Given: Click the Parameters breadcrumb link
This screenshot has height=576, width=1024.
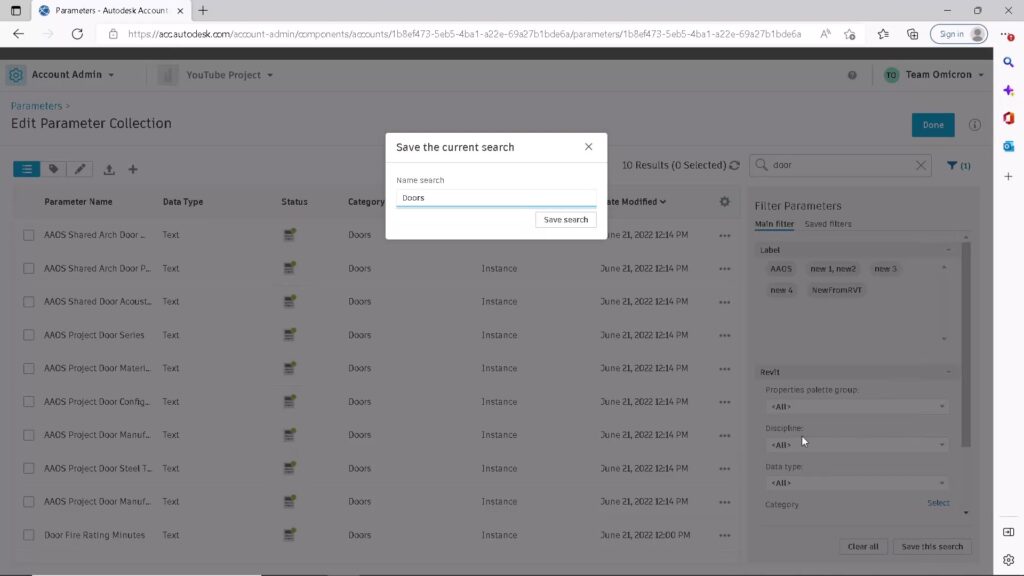Looking at the screenshot, I should pos(36,105).
